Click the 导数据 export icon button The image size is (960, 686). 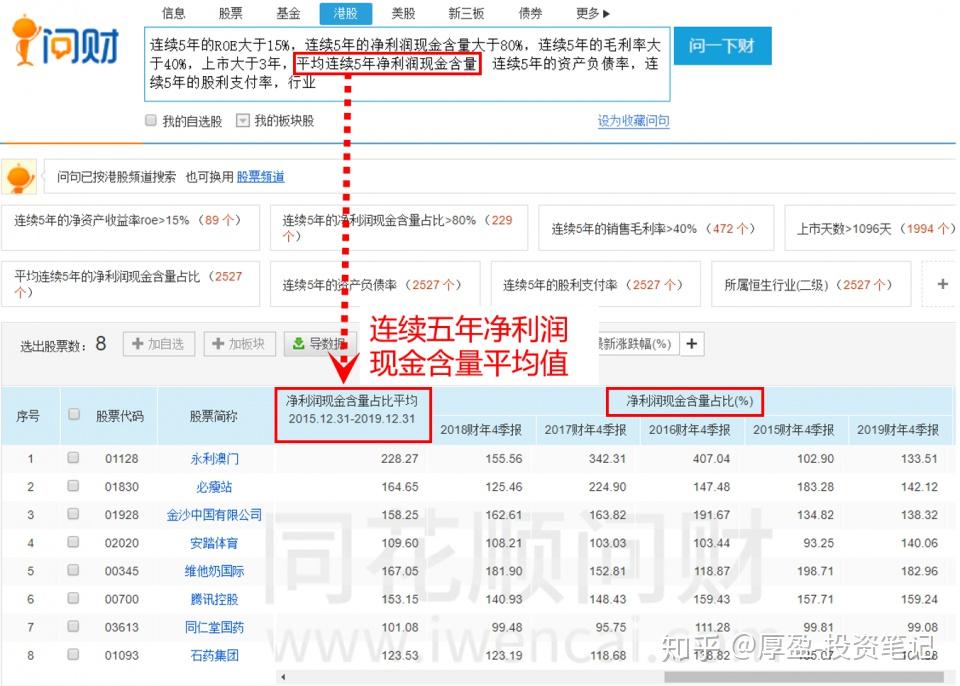pyautogui.click(x=317, y=344)
